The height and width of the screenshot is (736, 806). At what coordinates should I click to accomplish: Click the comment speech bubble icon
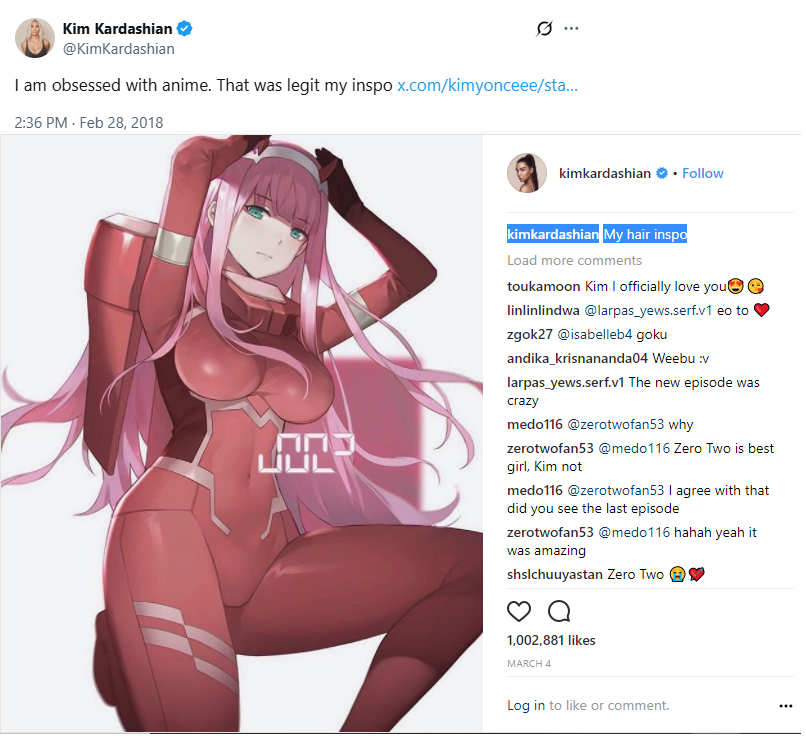(x=559, y=611)
